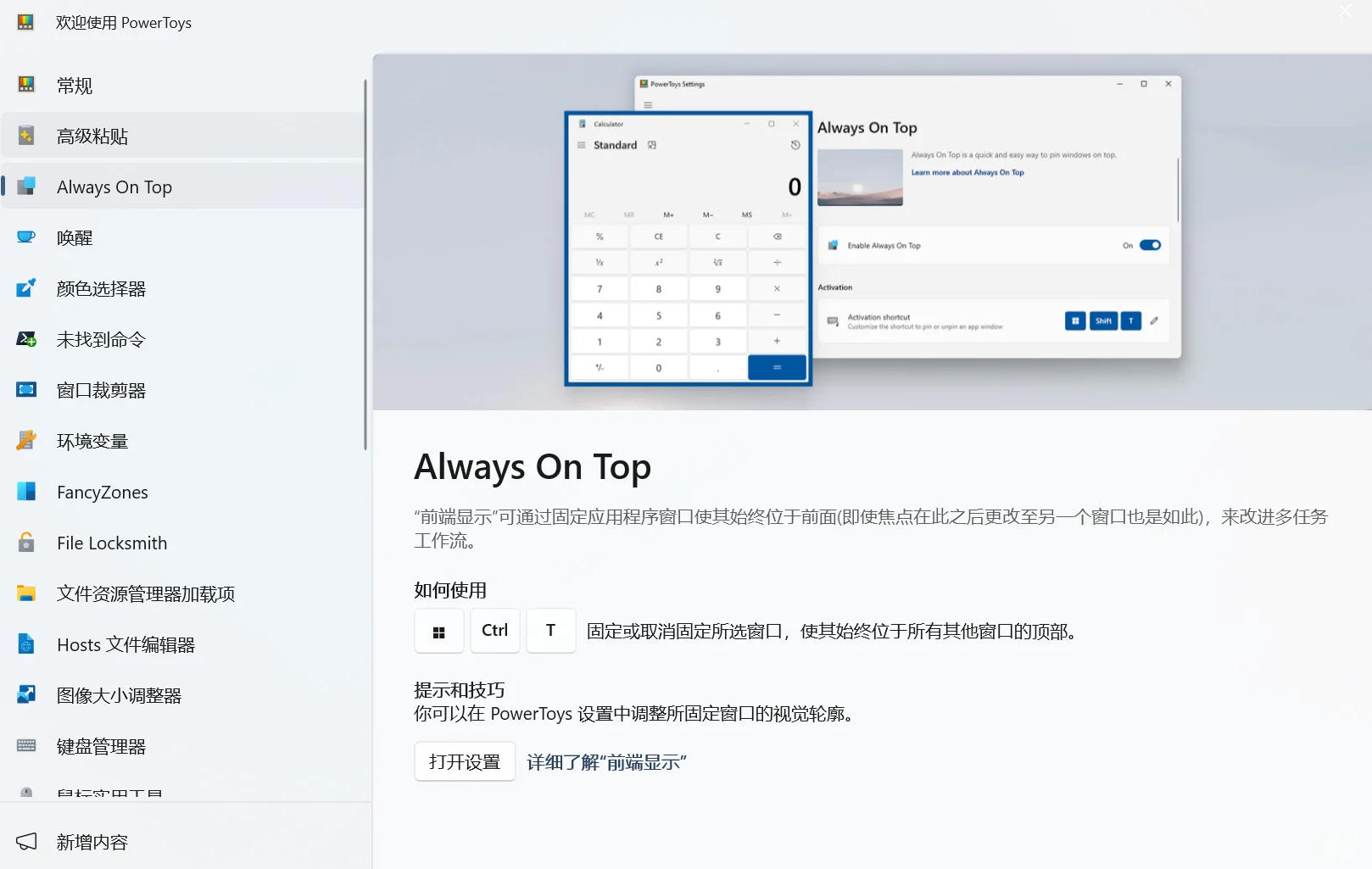Screen dimensions: 1372x869
Task: Open the 新增内容 megaphone icon
Action: pyautogui.click(x=26, y=842)
